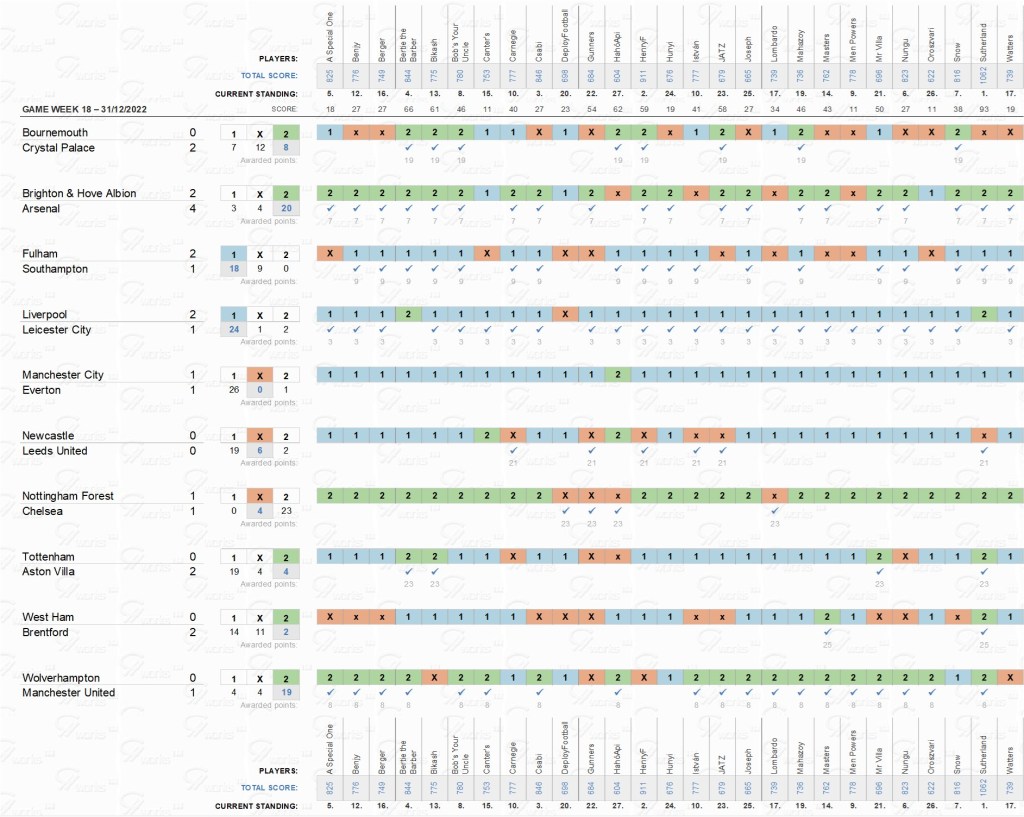Click the Brighton & Hove Albion team name
Viewport: 1024px width, 817px height.
tap(79, 193)
